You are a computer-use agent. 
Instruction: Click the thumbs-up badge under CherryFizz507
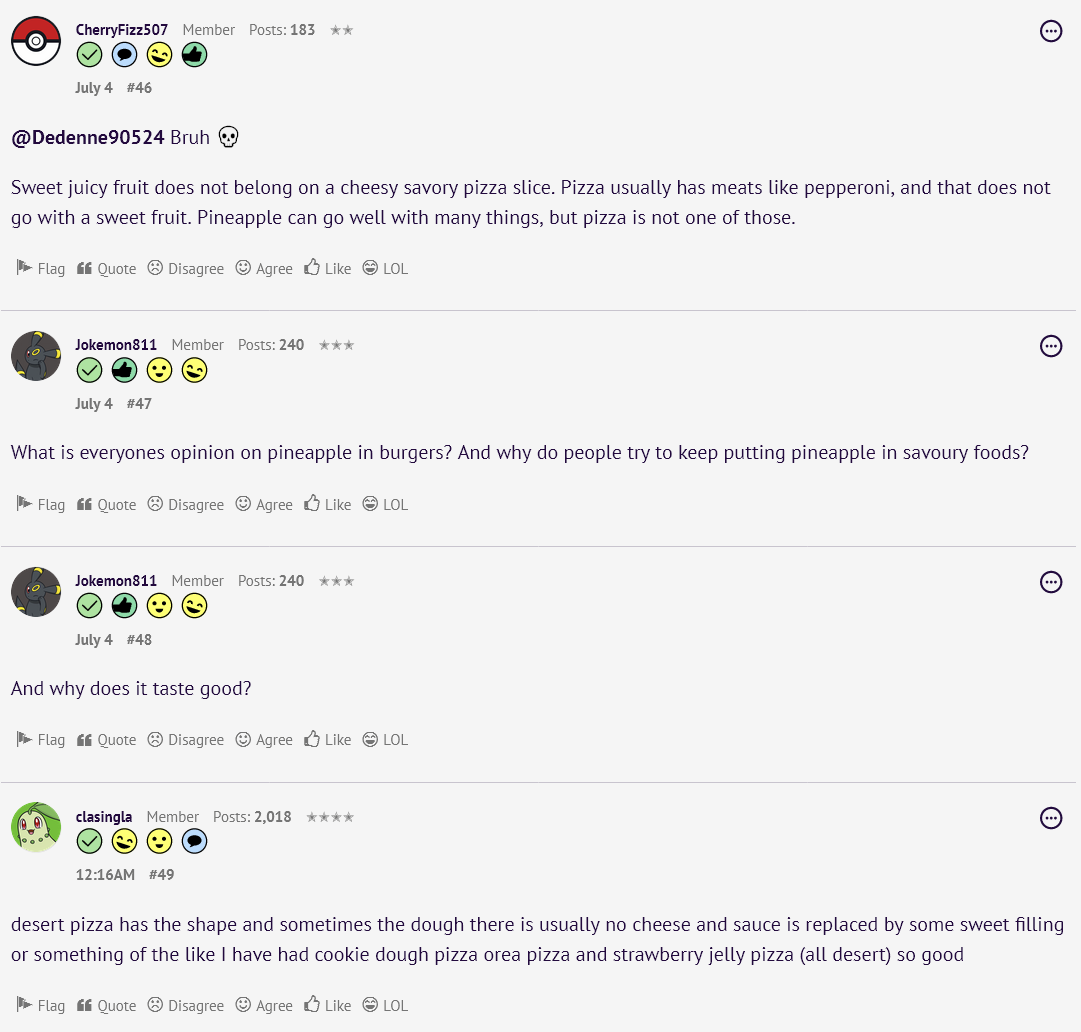[x=195, y=55]
